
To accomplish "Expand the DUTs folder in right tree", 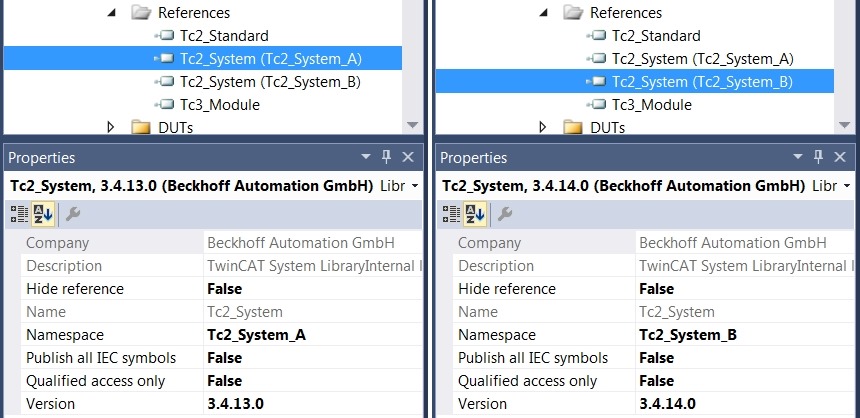I will tap(543, 127).
